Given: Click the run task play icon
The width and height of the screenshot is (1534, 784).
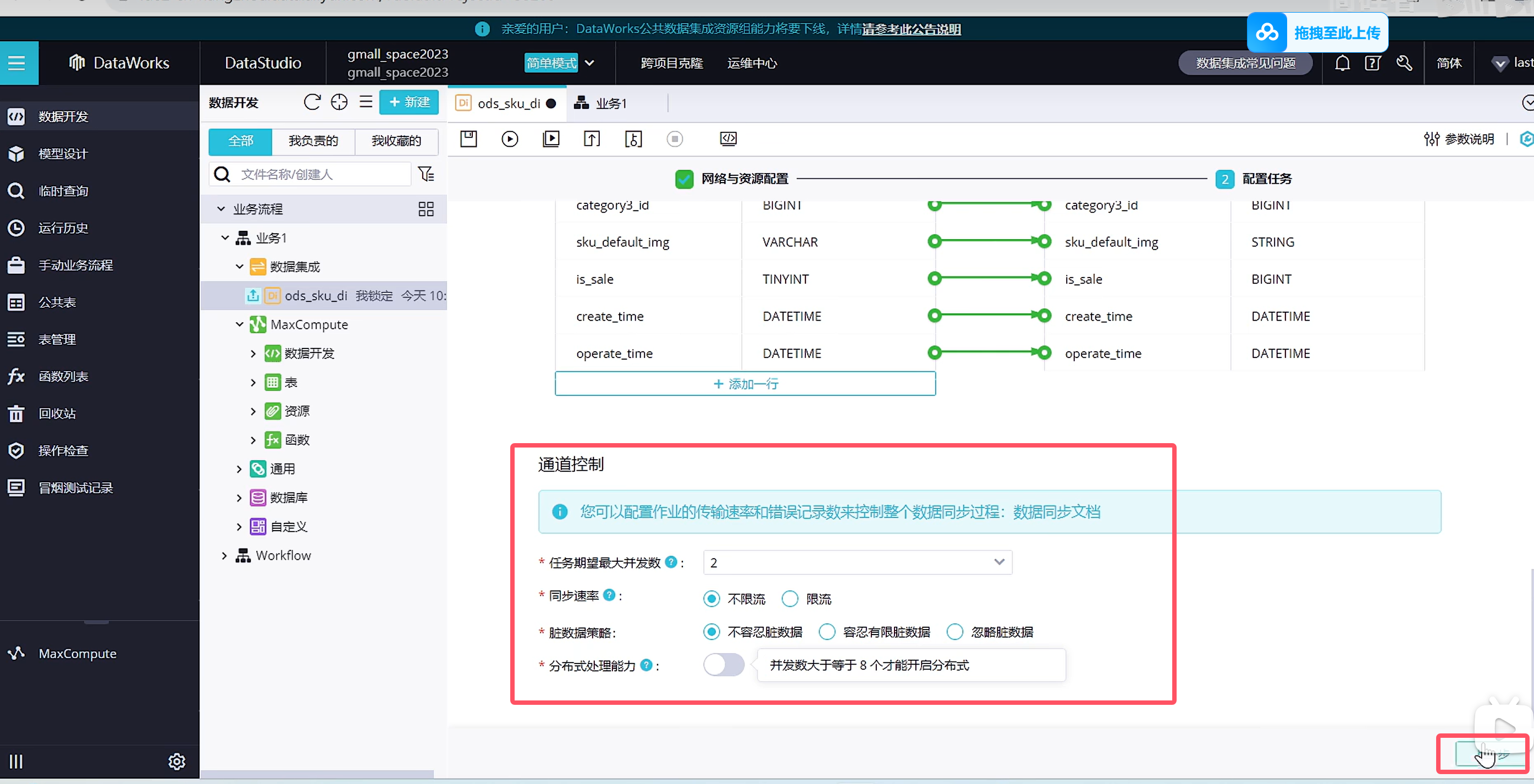Looking at the screenshot, I should click(x=510, y=139).
